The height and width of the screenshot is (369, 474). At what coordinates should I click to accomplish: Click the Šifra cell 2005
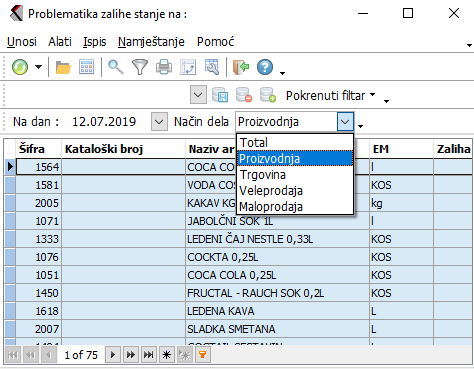click(x=39, y=203)
